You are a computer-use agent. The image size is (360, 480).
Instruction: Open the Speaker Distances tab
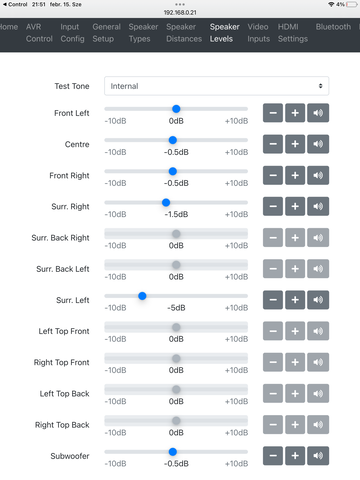click(x=184, y=33)
